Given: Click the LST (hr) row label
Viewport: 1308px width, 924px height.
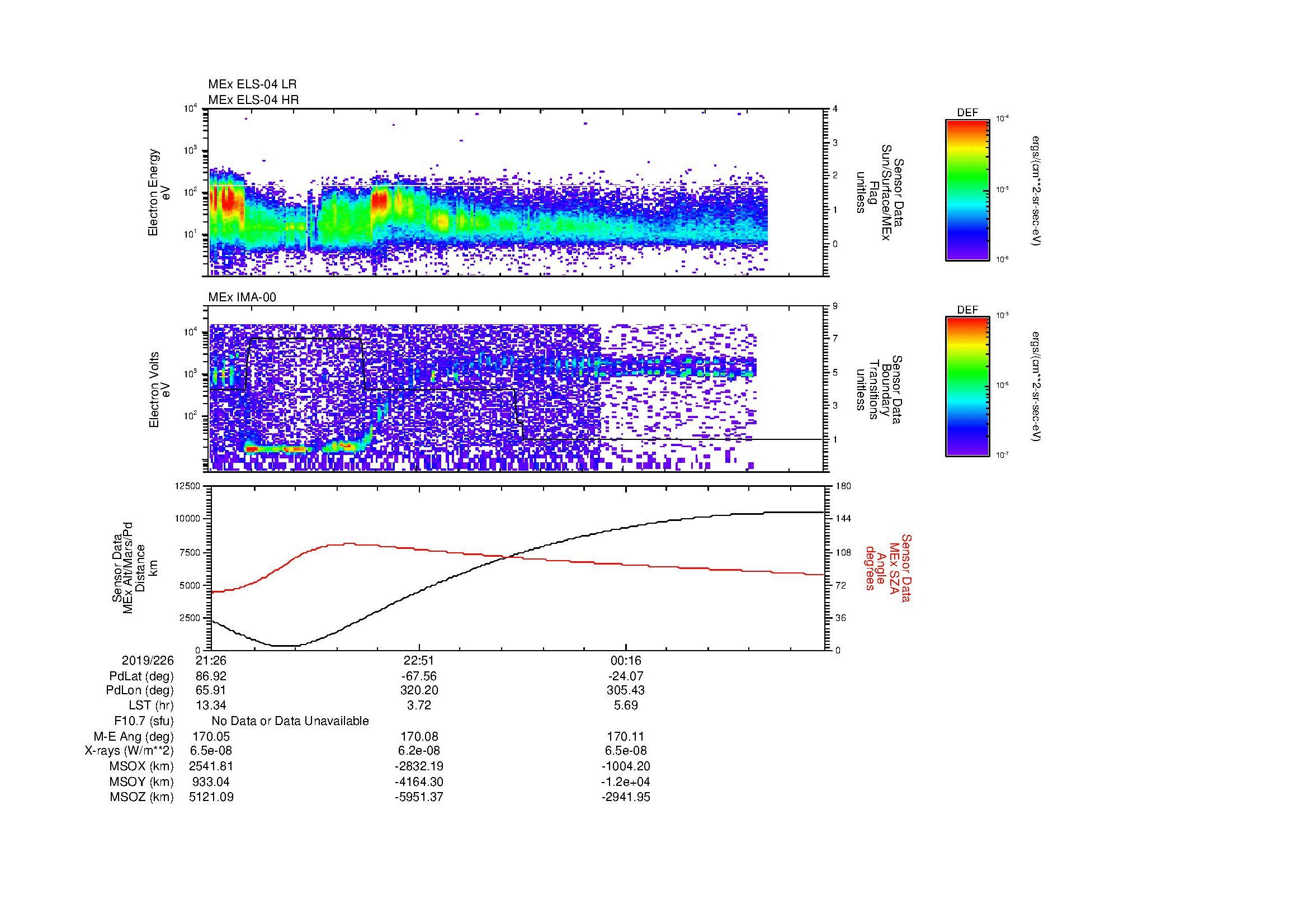Looking at the screenshot, I should point(151,705).
